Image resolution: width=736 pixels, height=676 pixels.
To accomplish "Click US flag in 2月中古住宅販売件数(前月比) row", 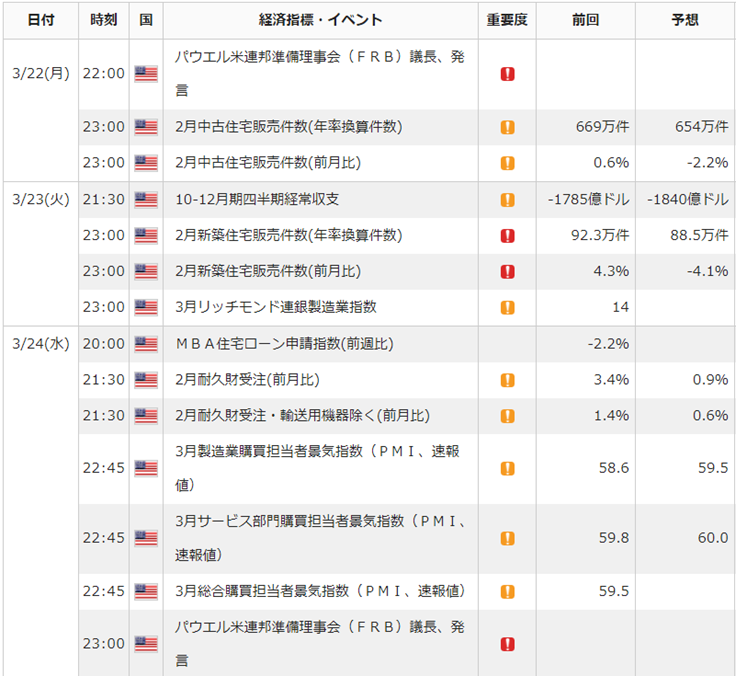I will (x=146, y=163).
